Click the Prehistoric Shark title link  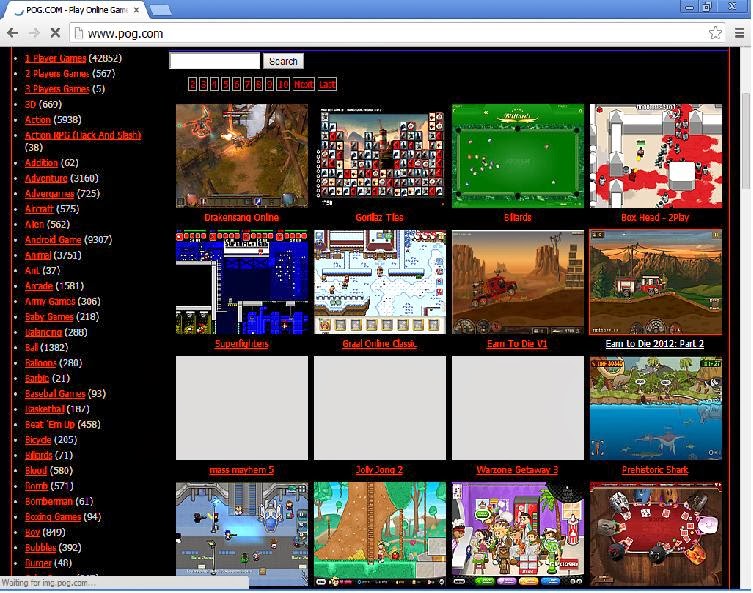[x=655, y=470]
